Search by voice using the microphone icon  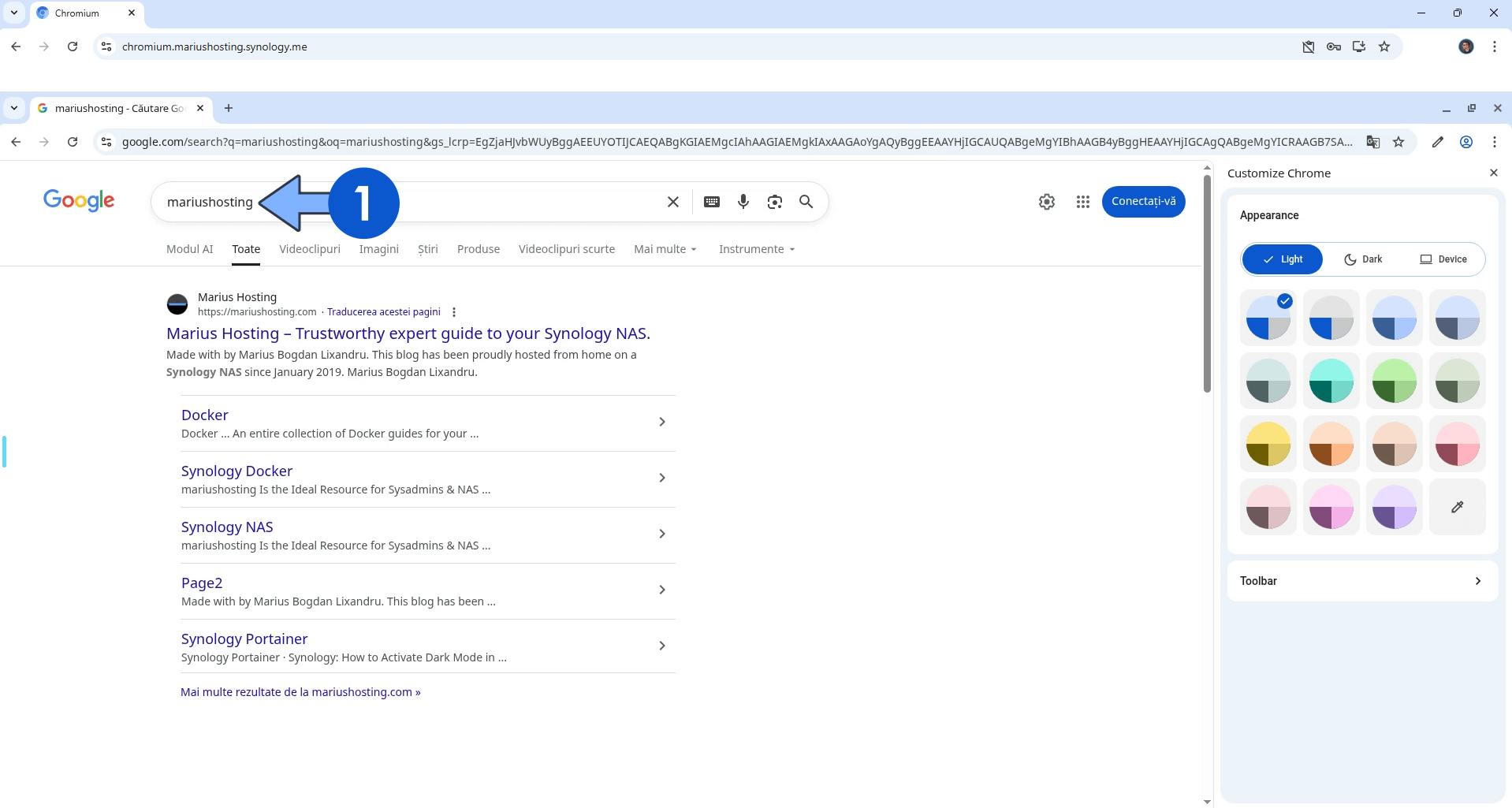(743, 202)
